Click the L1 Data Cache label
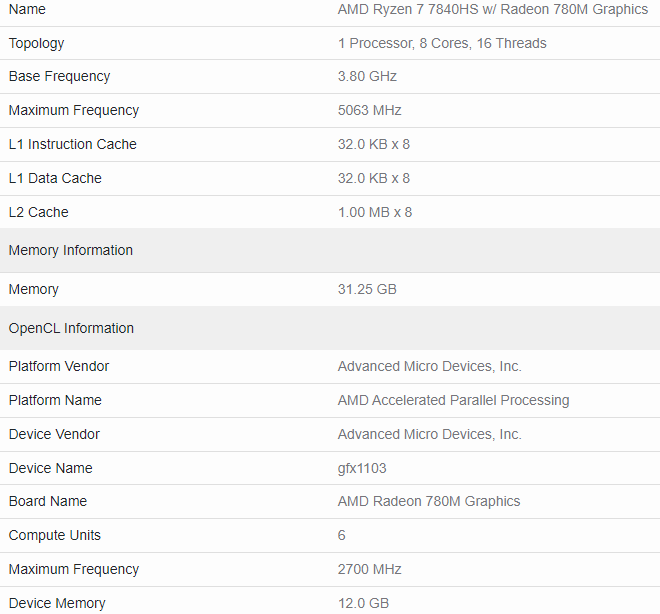Viewport: 660px width, 614px height. [x=55, y=179]
